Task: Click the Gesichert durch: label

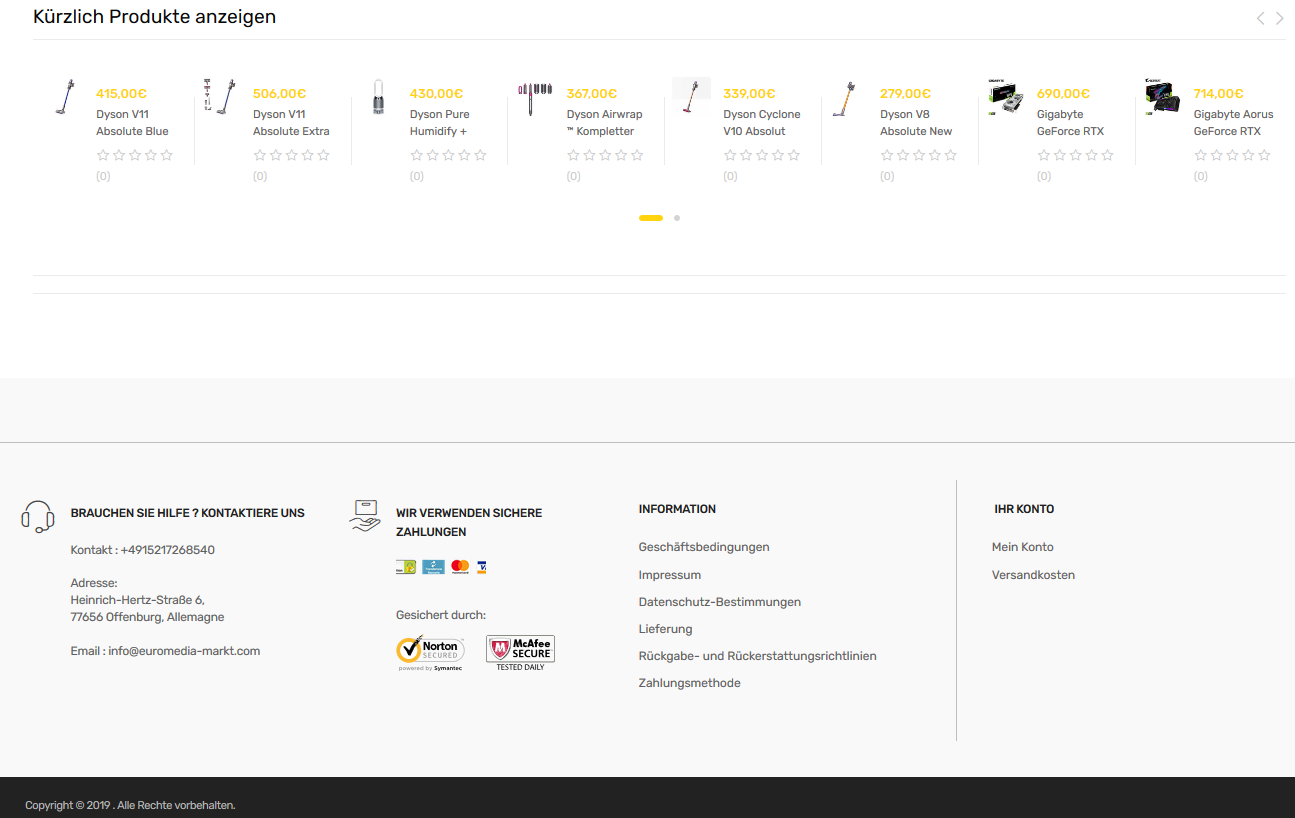Action: (441, 615)
